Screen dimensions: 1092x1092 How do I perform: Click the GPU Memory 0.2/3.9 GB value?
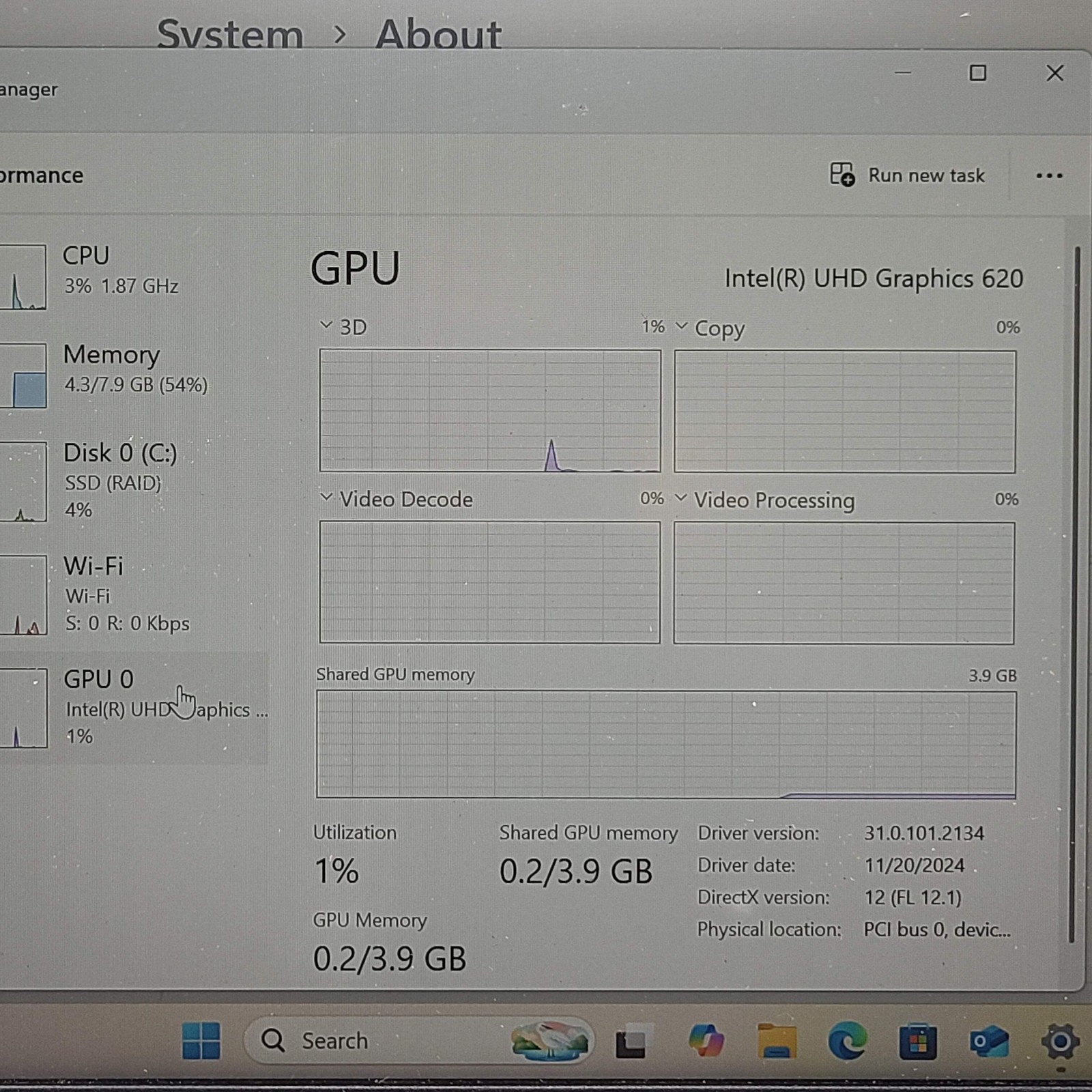[390, 959]
